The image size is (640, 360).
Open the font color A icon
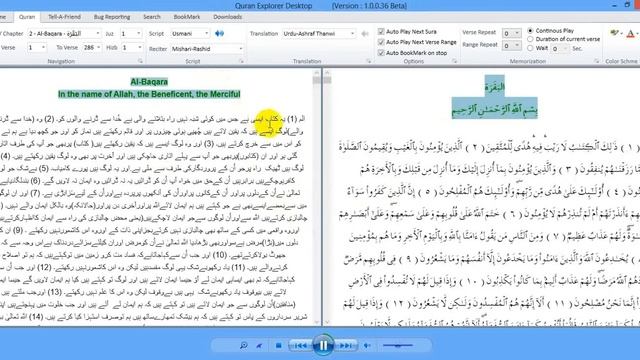(631, 34)
